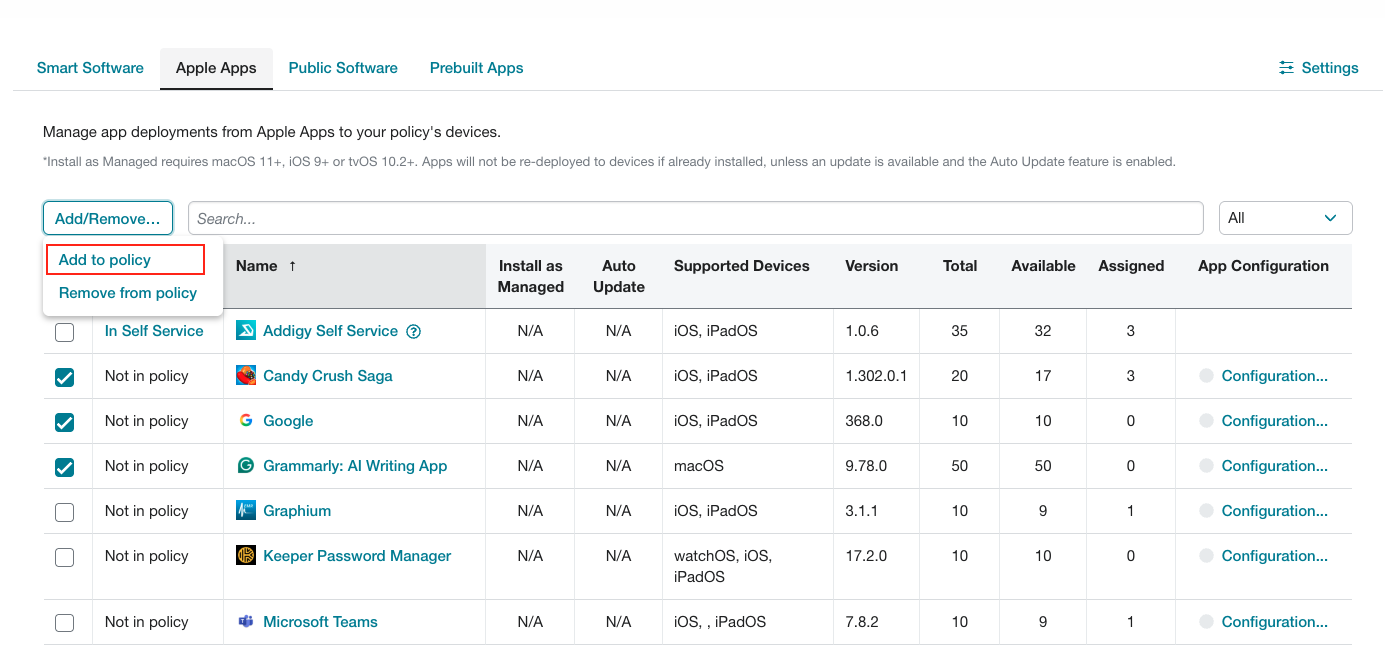Click version 1.302.0.1 cell
This screenshot has width=1385, height=645.
876,376
